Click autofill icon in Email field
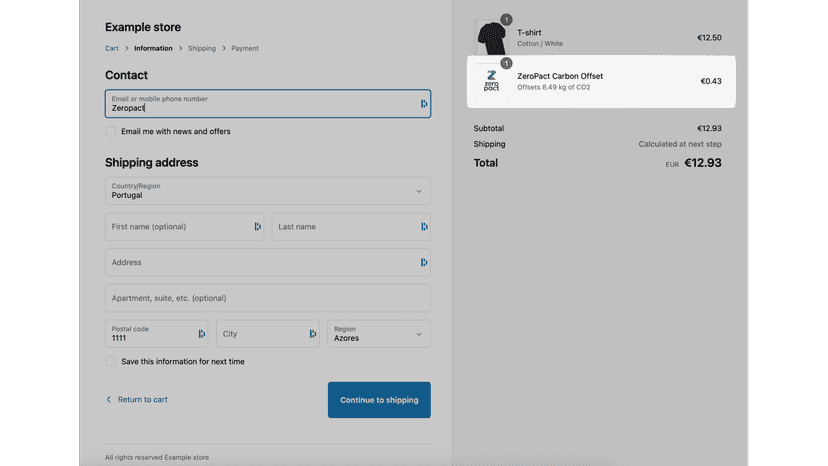The image size is (828, 466). pyautogui.click(x=424, y=104)
